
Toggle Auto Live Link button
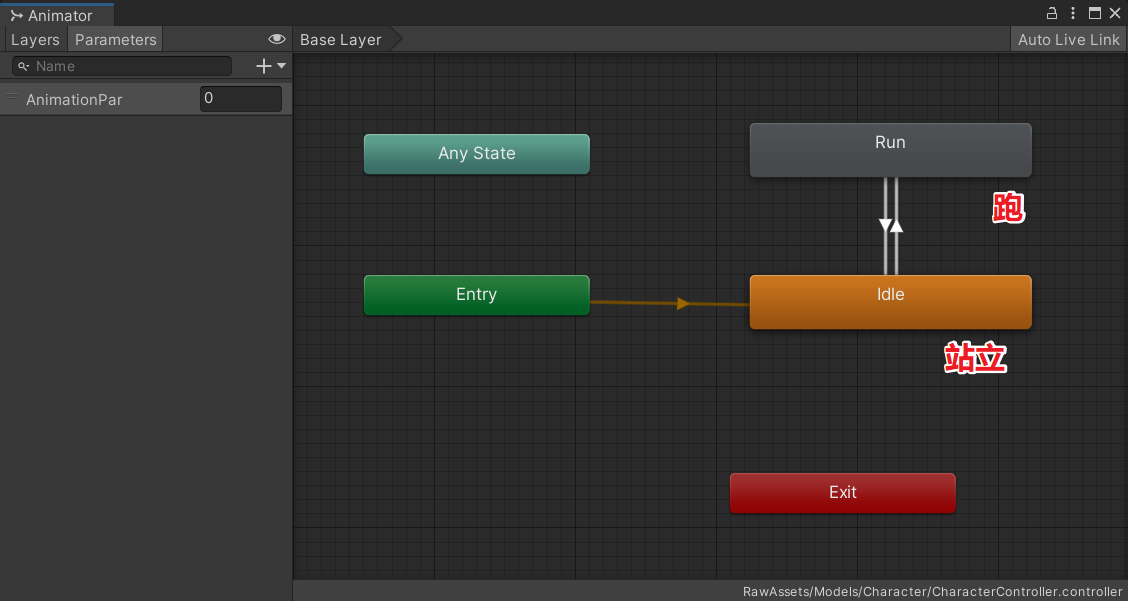(x=1068, y=40)
